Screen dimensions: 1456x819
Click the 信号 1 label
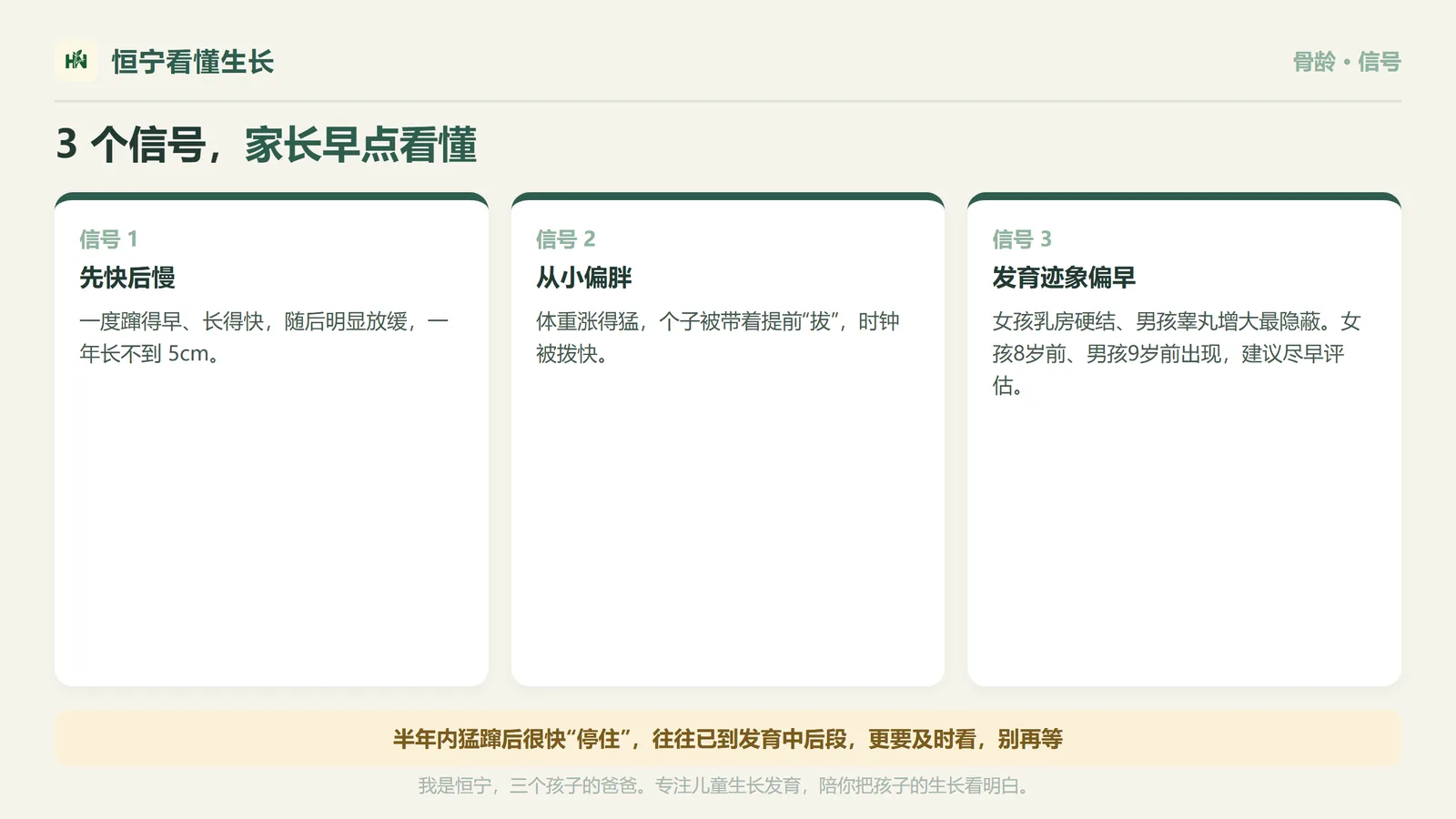108,239
